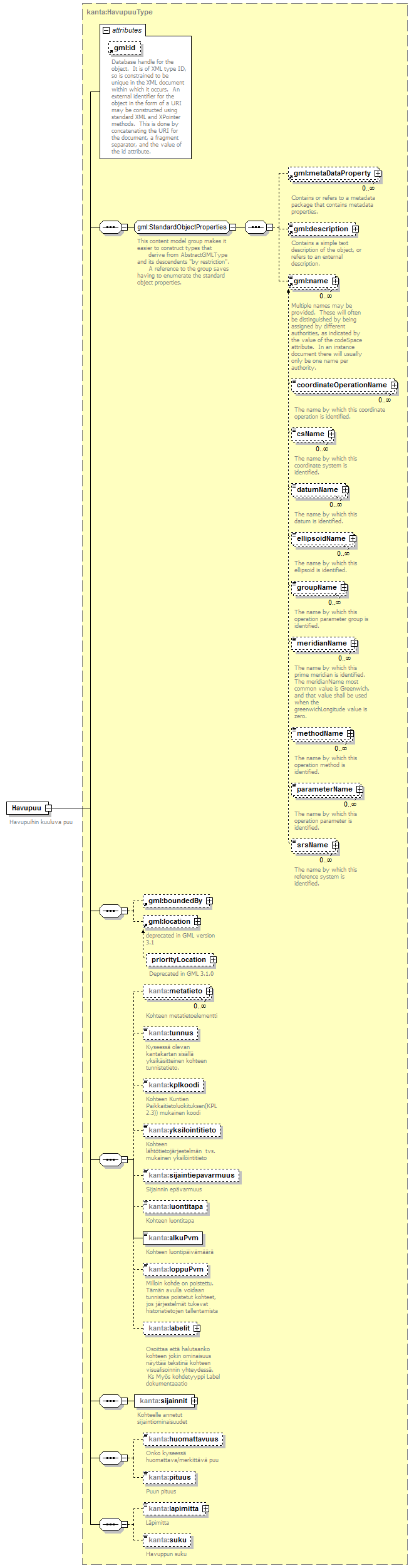Expand ellipsoidName element
Screen dimensions: 414x1568
tap(353, 538)
